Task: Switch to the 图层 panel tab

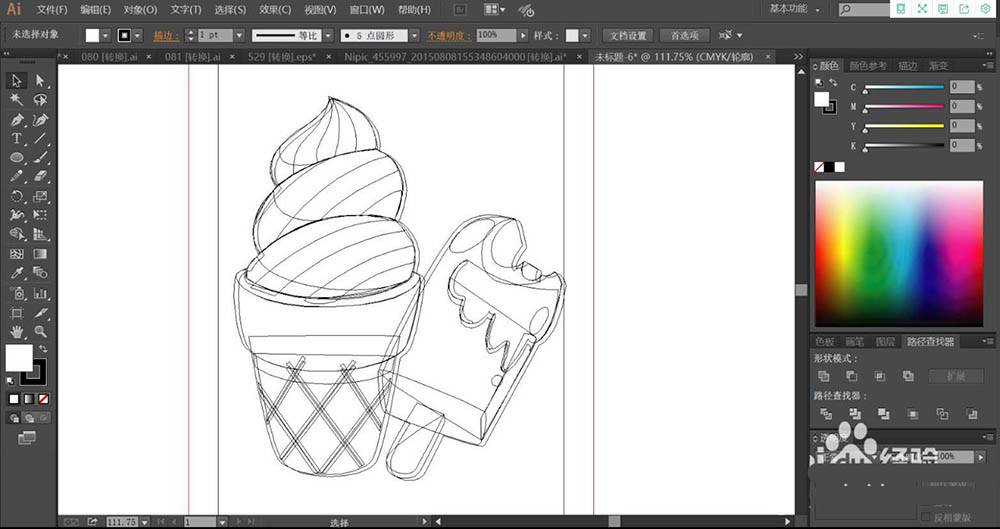Action: (x=885, y=341)
